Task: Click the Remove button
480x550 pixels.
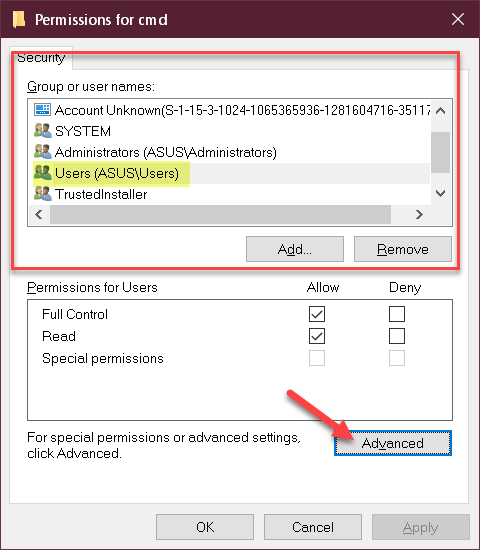Action: pyautogui.click(x=403, y=249)
